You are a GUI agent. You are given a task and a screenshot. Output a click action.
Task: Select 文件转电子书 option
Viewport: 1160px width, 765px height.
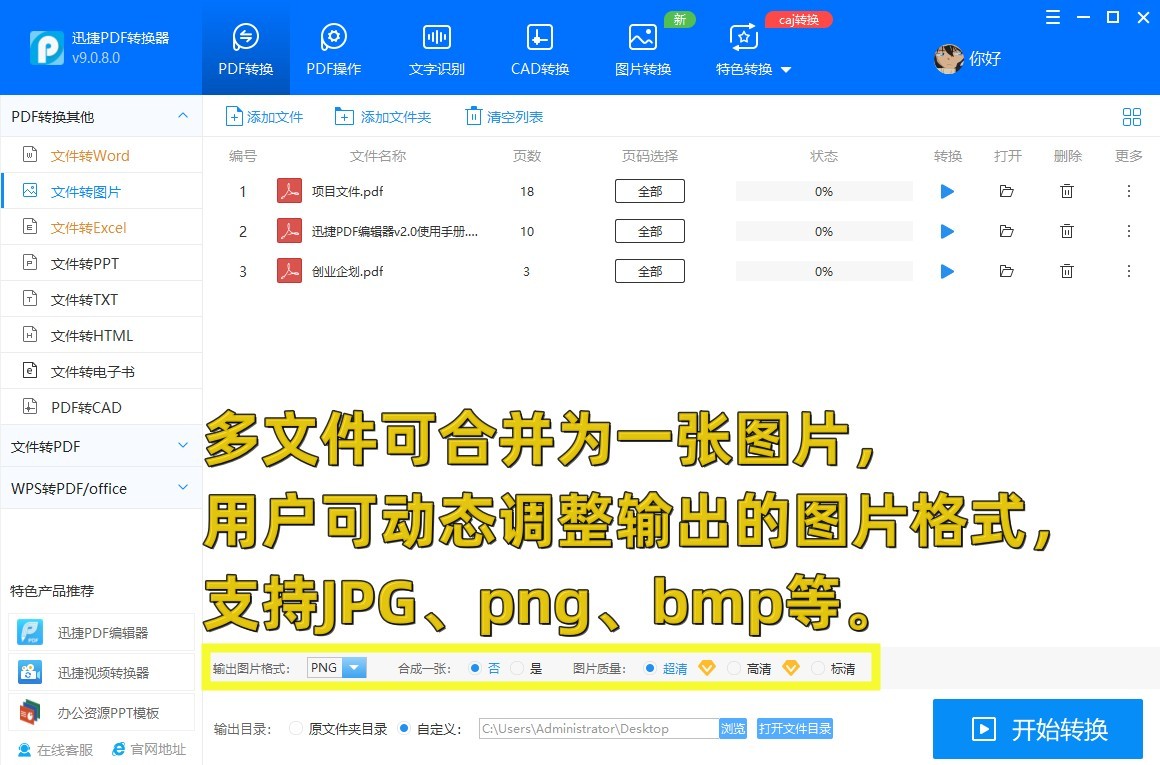[101, 371]
